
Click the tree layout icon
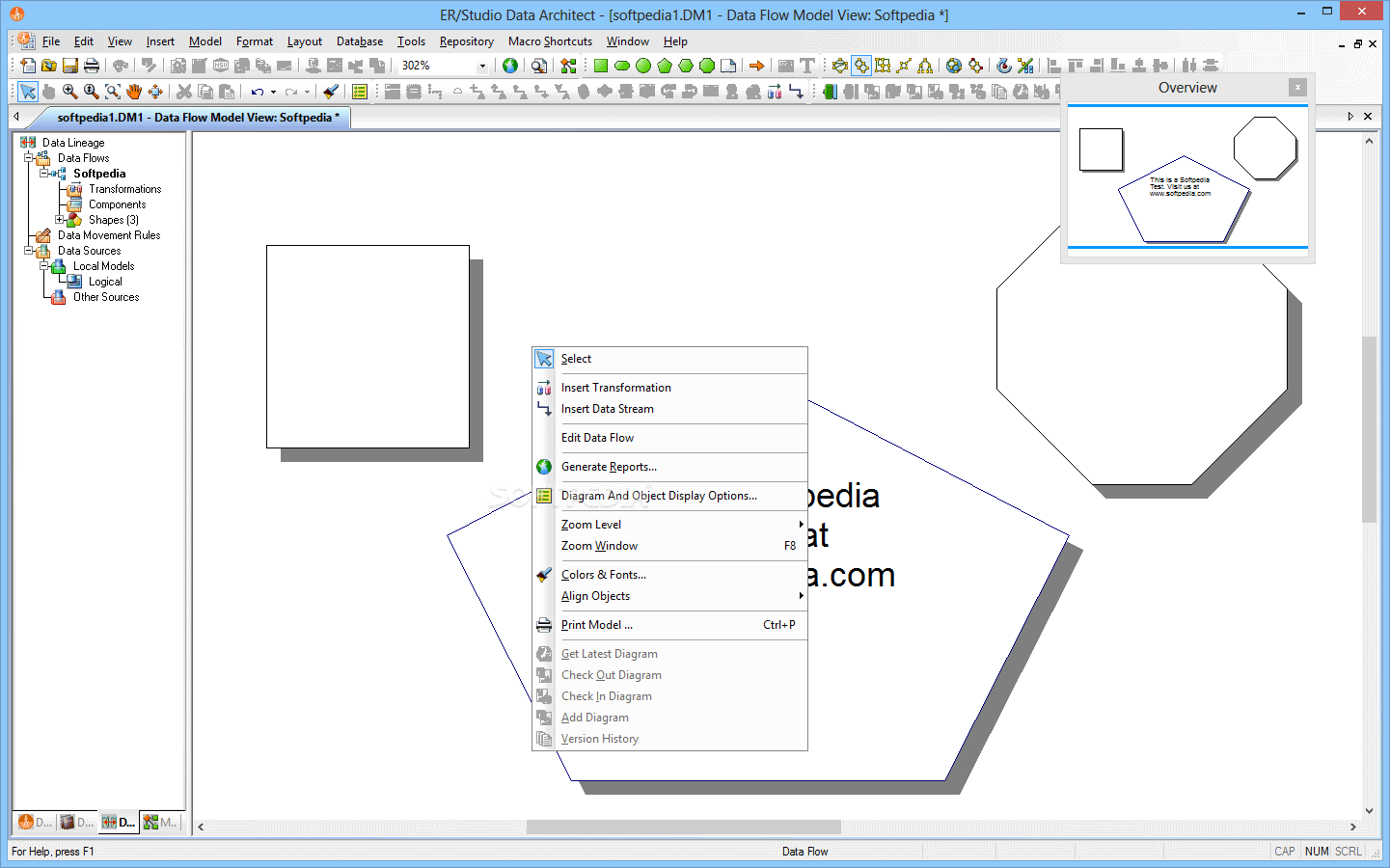tap(925, 66)
